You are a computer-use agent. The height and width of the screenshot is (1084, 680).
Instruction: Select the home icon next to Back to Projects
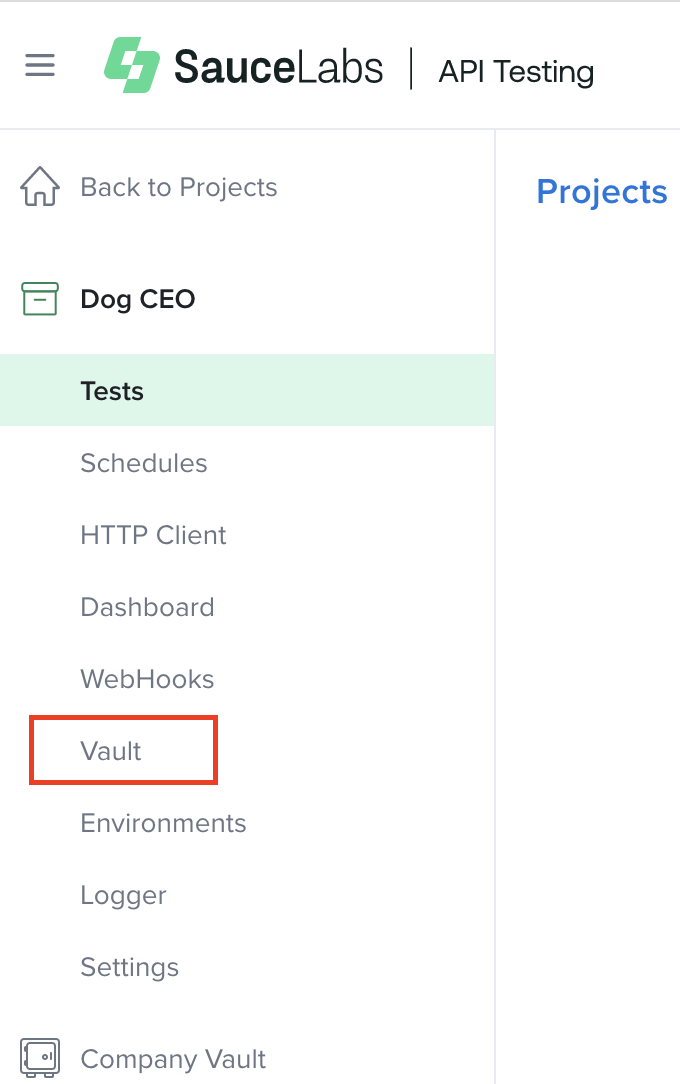(x=39, y=189)
